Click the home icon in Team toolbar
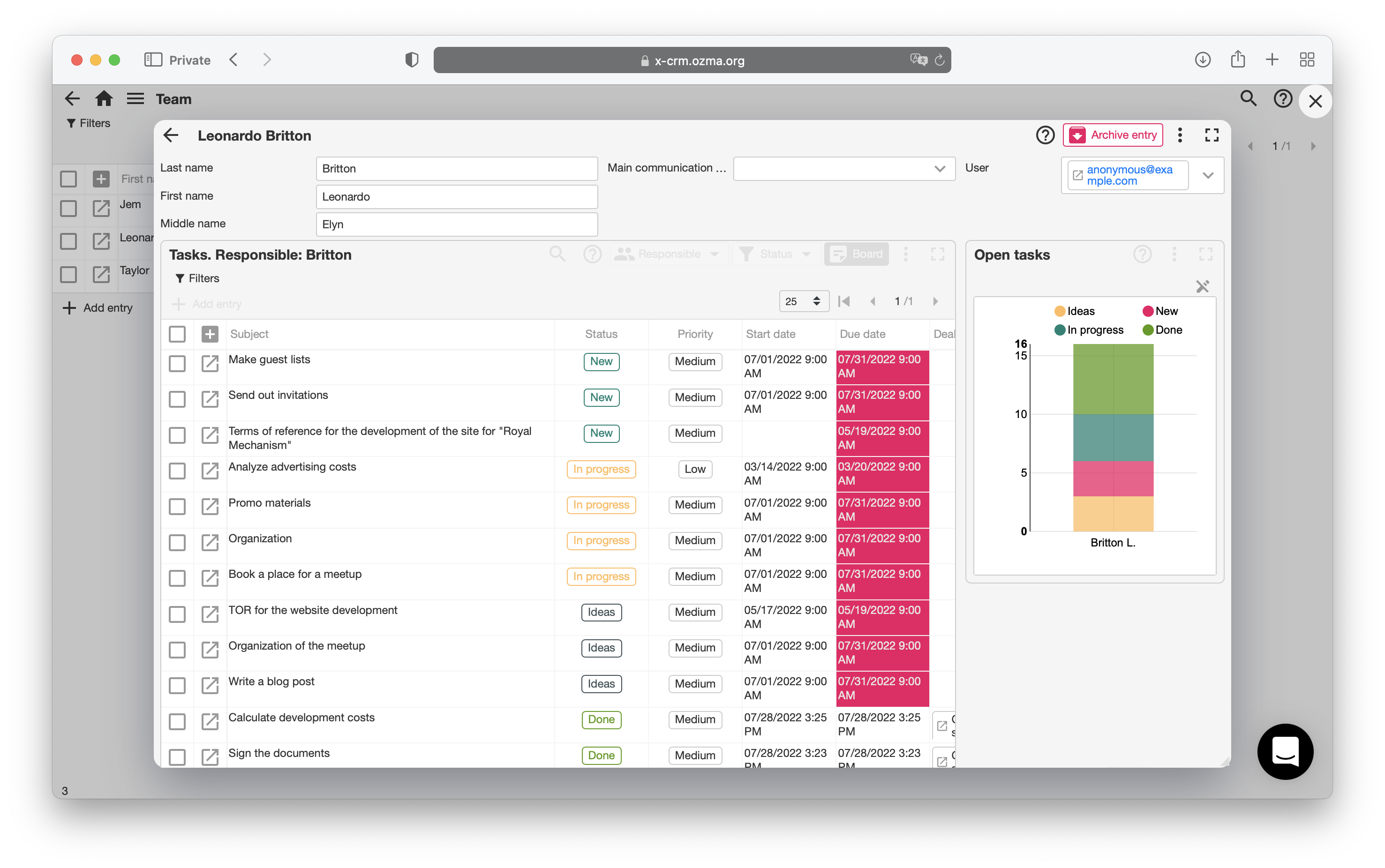Viewport: 1385px width, 868px height. coord(103,99)
